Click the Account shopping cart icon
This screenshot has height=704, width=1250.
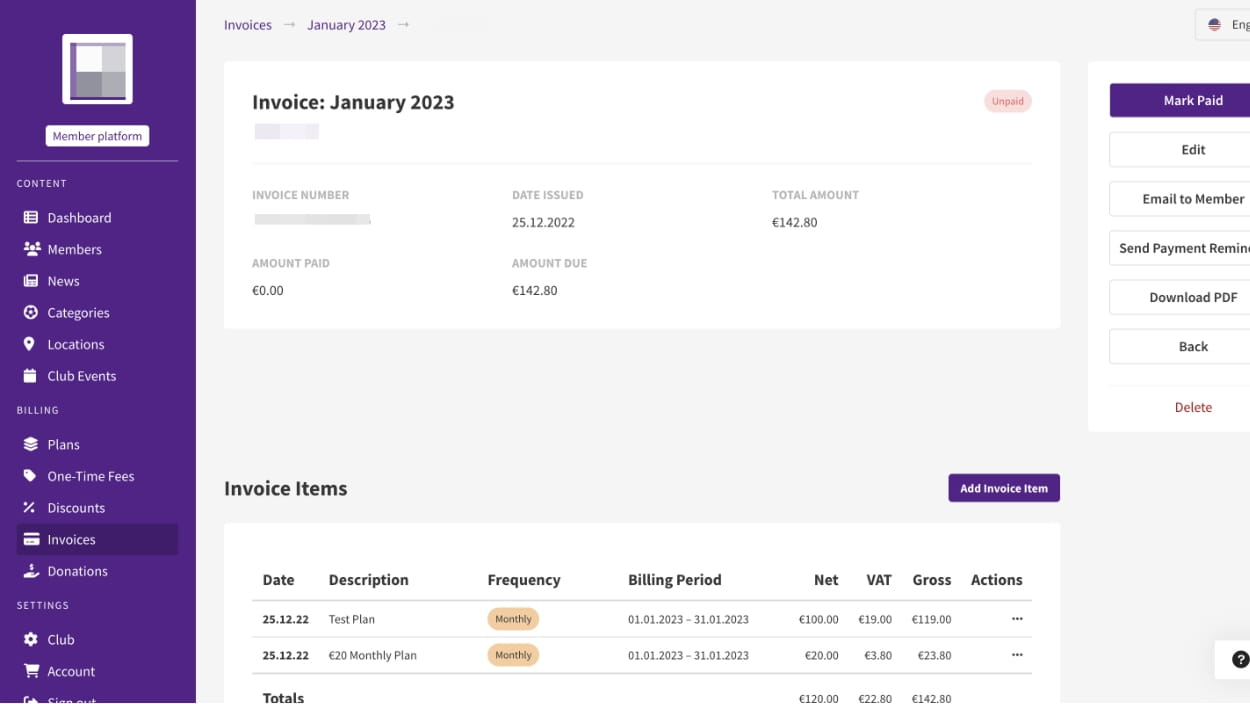pyautogui.click(x=31, y=671)
